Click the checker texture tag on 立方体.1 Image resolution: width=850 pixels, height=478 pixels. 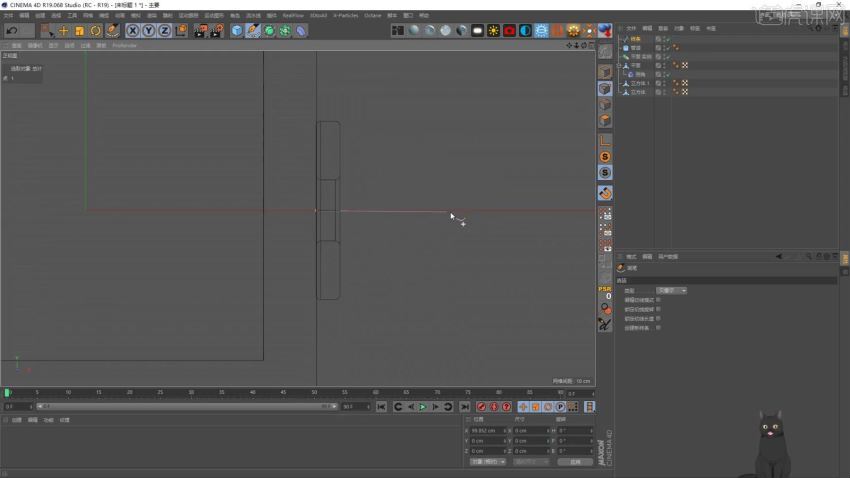click(685, 83)
